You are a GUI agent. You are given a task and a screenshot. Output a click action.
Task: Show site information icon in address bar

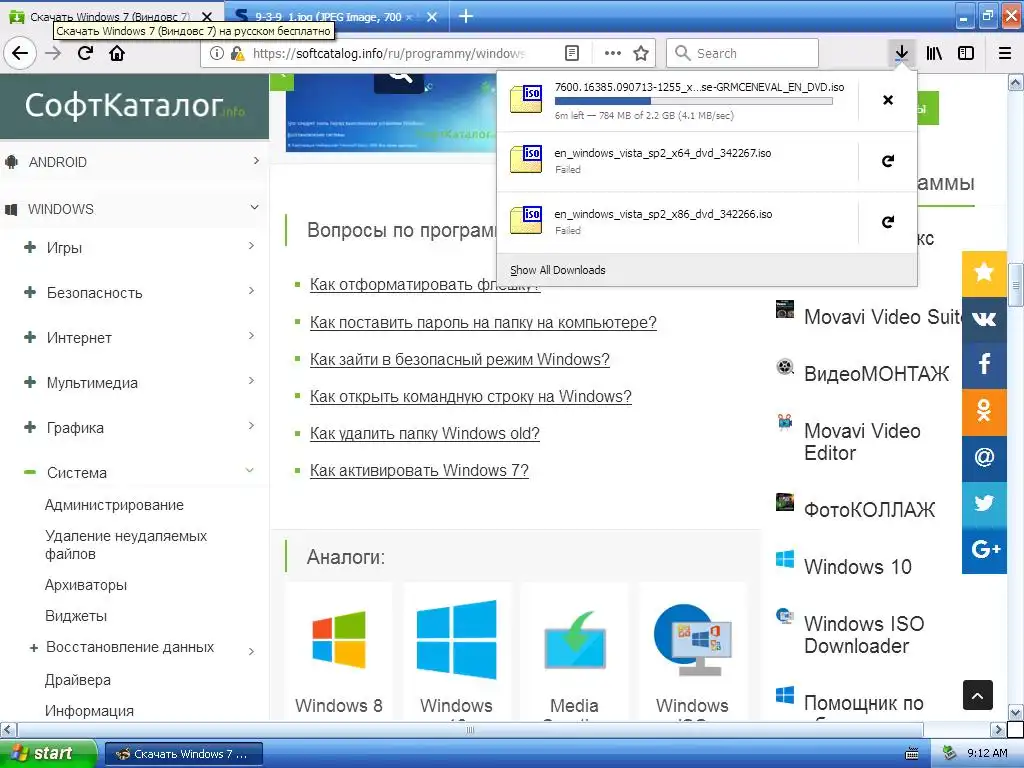(216, 54)
